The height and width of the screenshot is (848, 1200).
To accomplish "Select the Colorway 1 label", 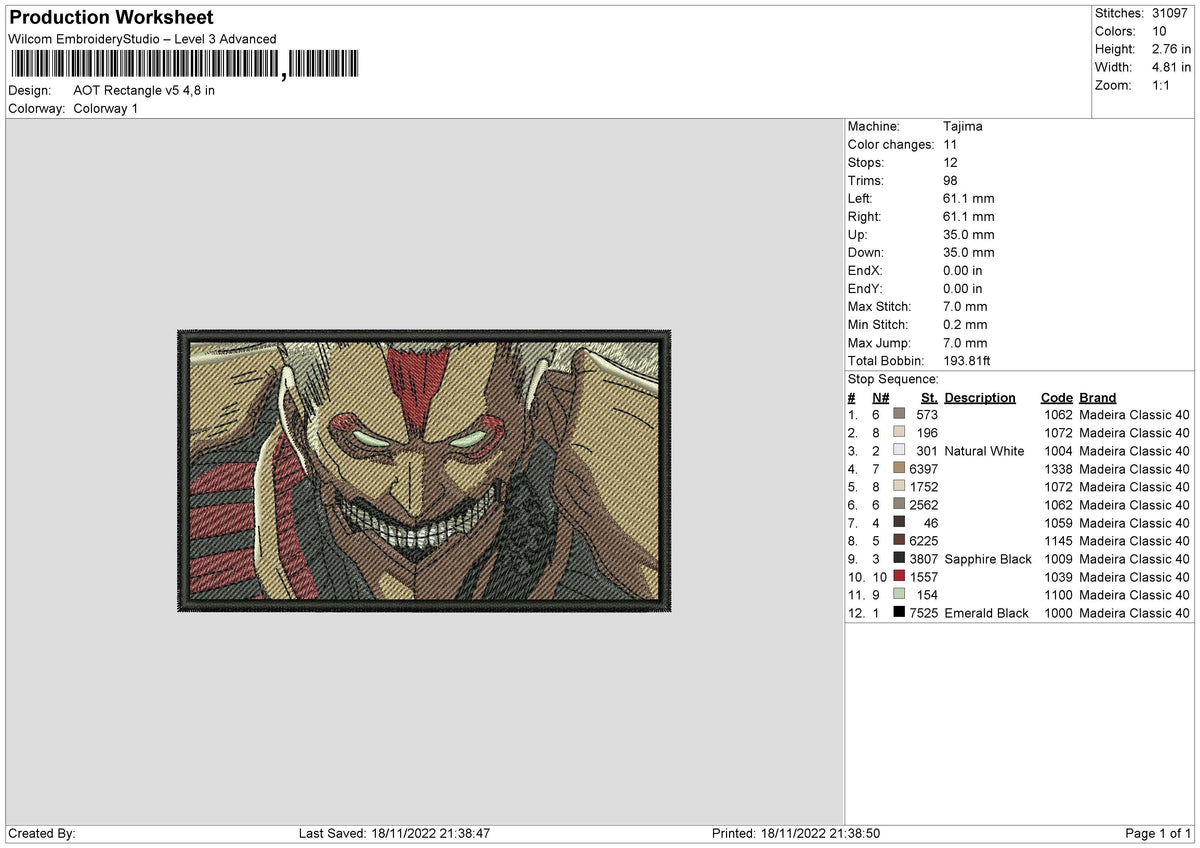I will tap(105, 108).
